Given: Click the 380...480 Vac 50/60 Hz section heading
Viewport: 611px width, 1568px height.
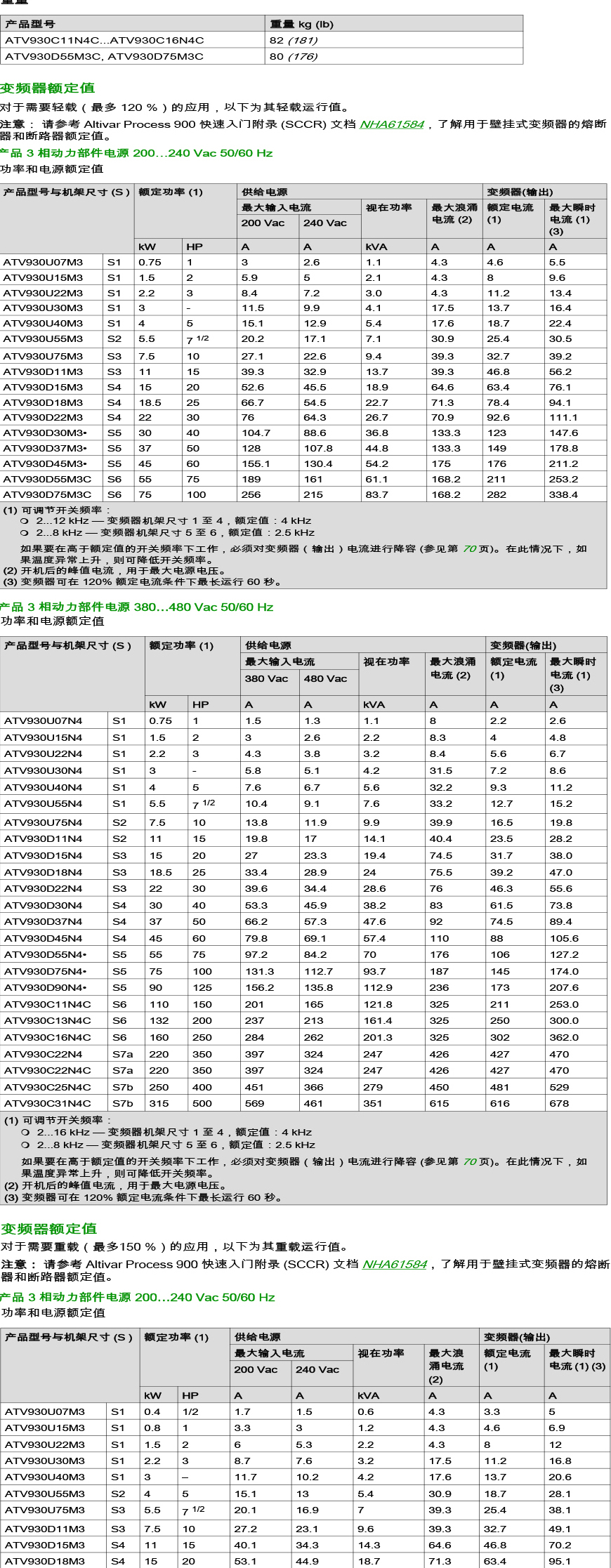Looking at the screenshot, I should point(137,607).
